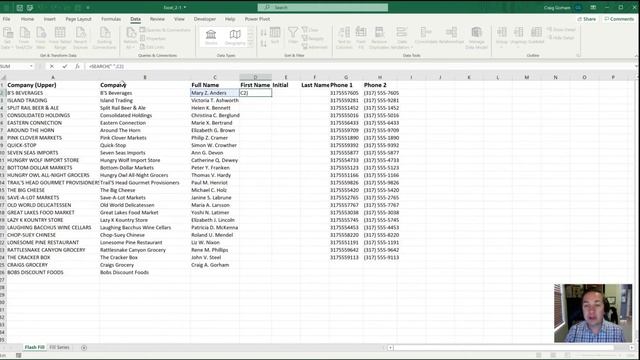
Task: Open the Advanced filter command
Action: click(315, 47)
